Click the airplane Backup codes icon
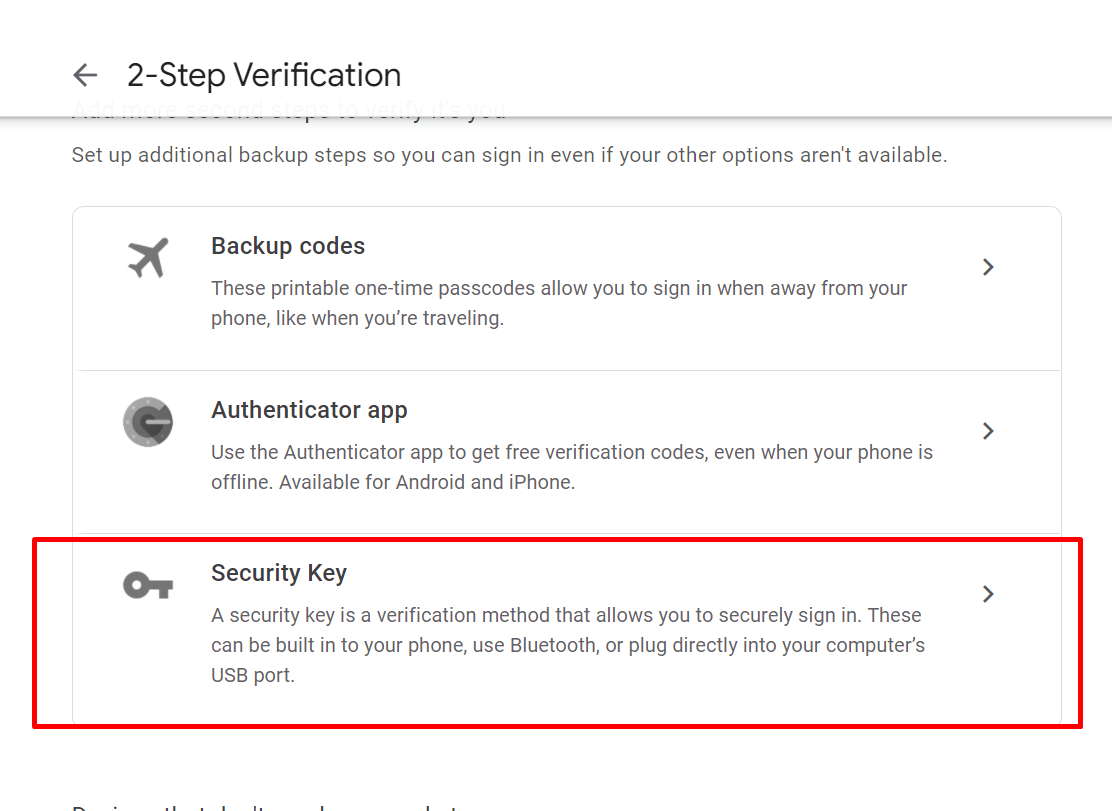Screen dimensions: 1112x811 (148, 257)
